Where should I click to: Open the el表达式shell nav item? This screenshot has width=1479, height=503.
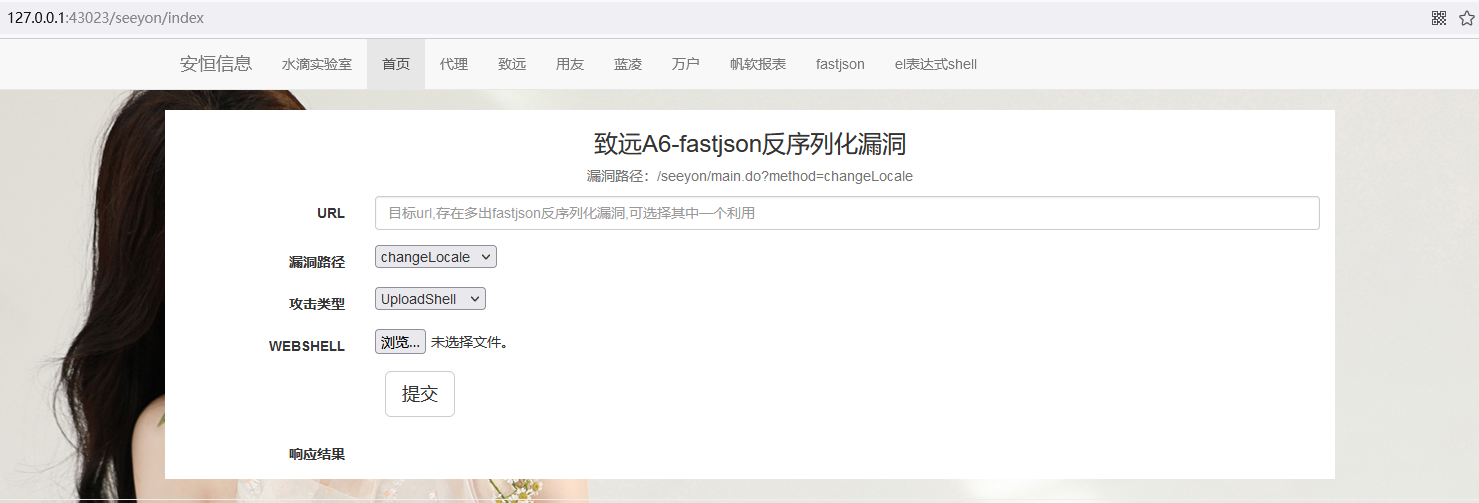[936, 64]
